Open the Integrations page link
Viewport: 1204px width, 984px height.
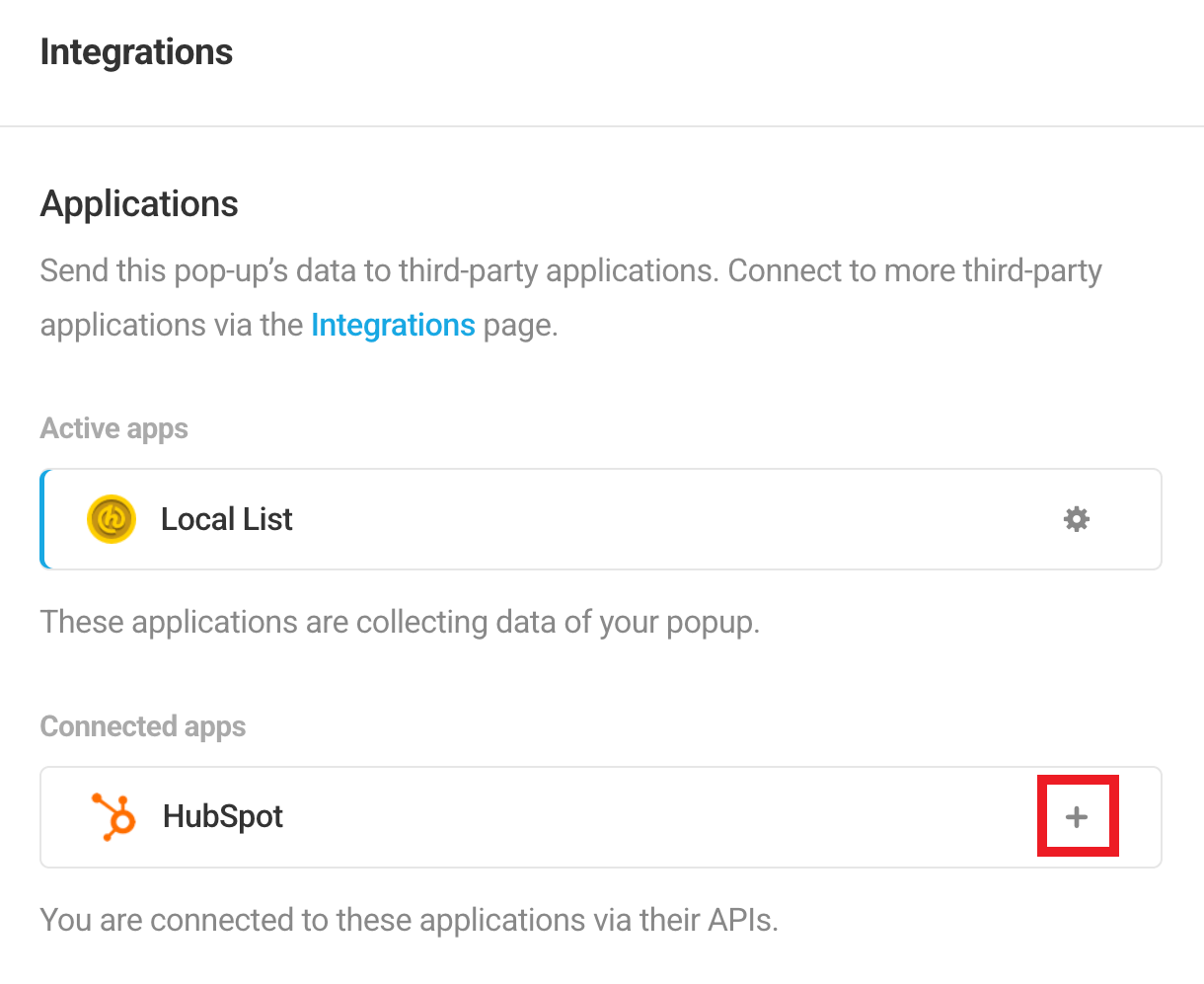[x=393, y=325]
